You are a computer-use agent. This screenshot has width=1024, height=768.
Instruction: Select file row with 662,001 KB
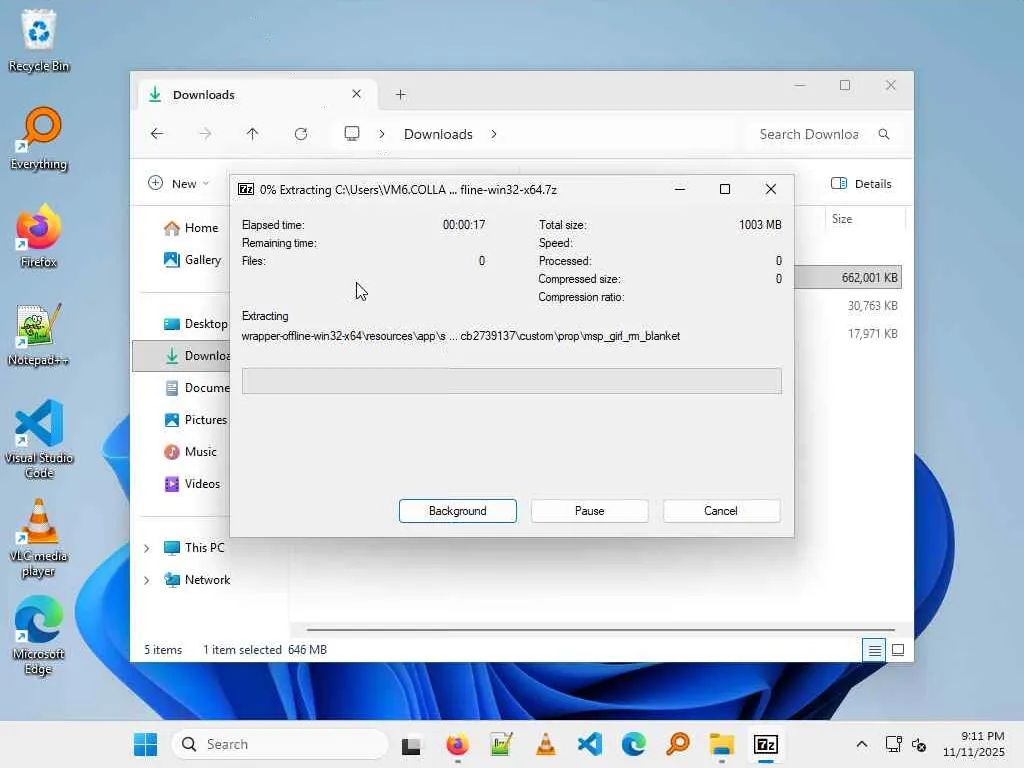click(848, 278)
